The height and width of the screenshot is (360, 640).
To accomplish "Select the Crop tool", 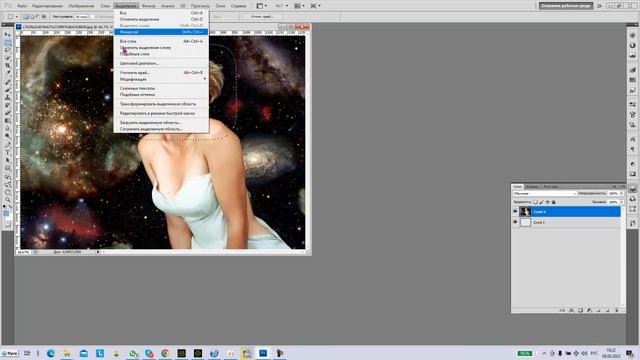I will click(7, 66).
